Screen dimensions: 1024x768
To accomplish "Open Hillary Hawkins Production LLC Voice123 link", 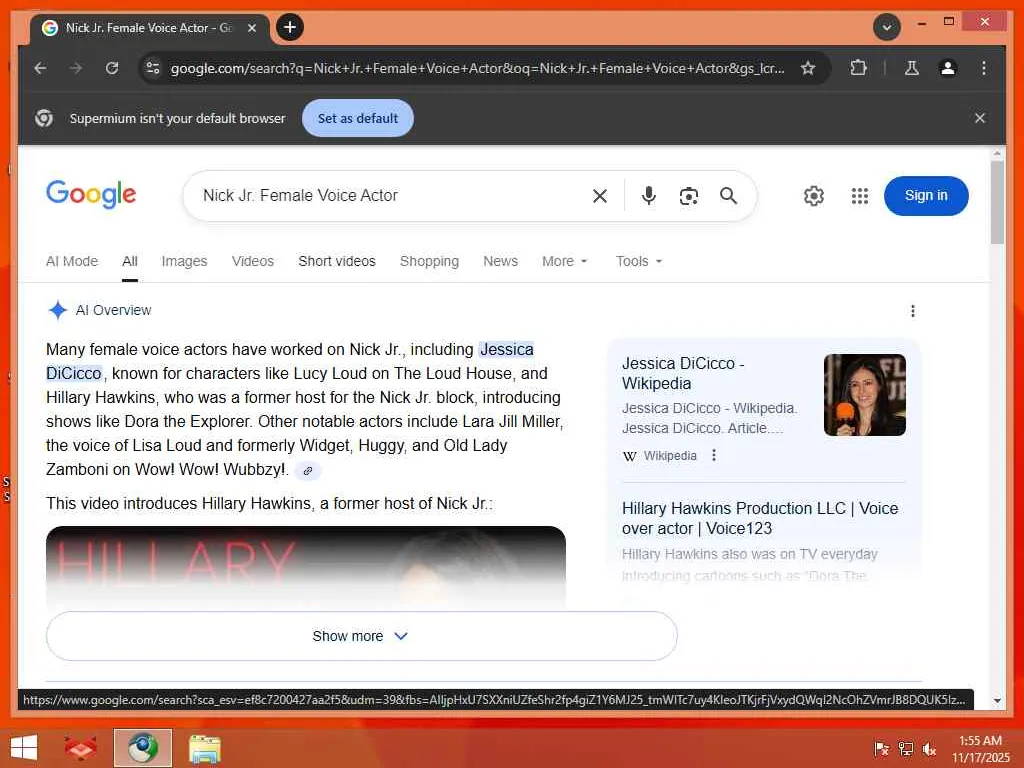I will (760, 518).
